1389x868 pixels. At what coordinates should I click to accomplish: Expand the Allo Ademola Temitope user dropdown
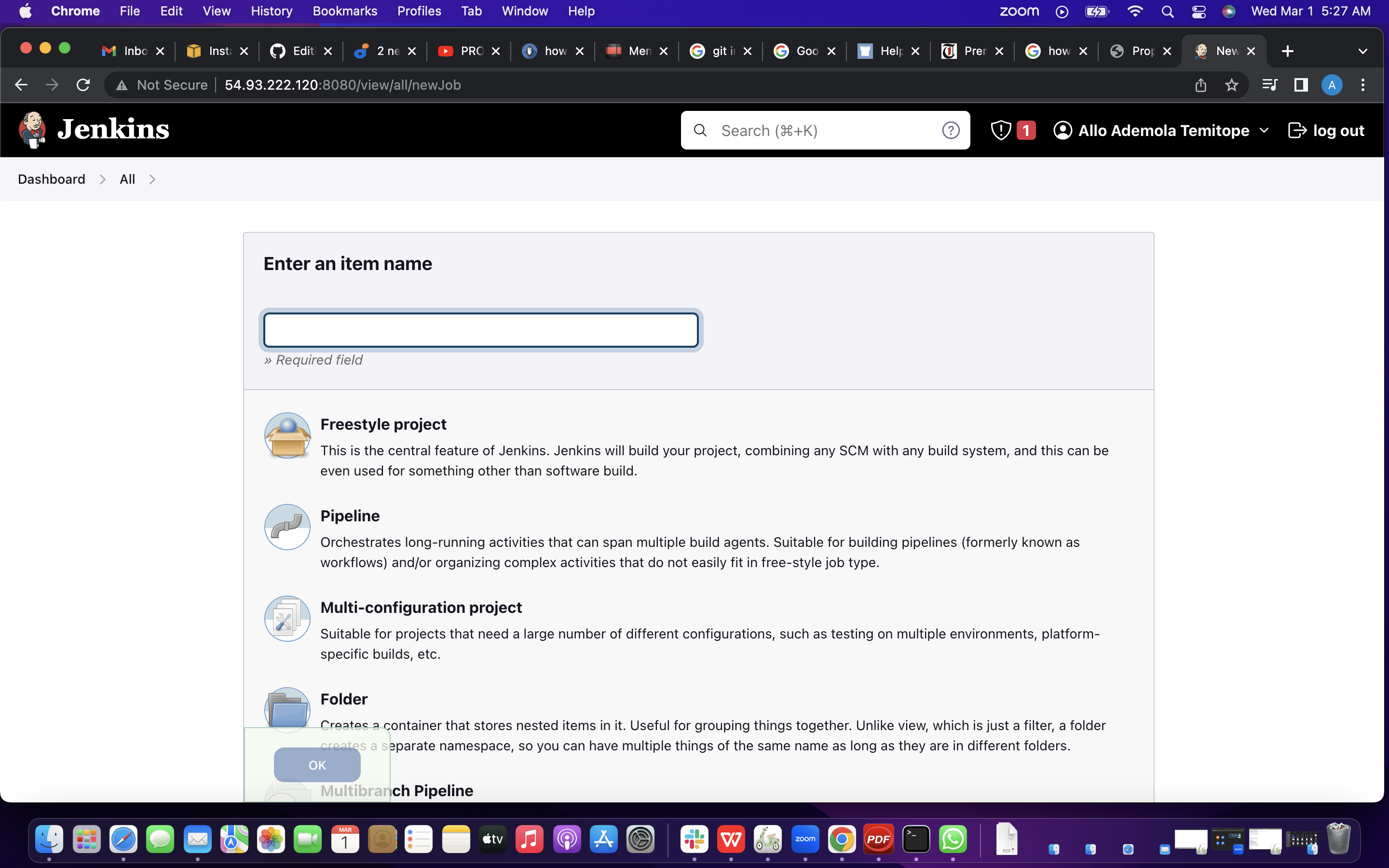pyautogui.click(x=1265, y=130)
